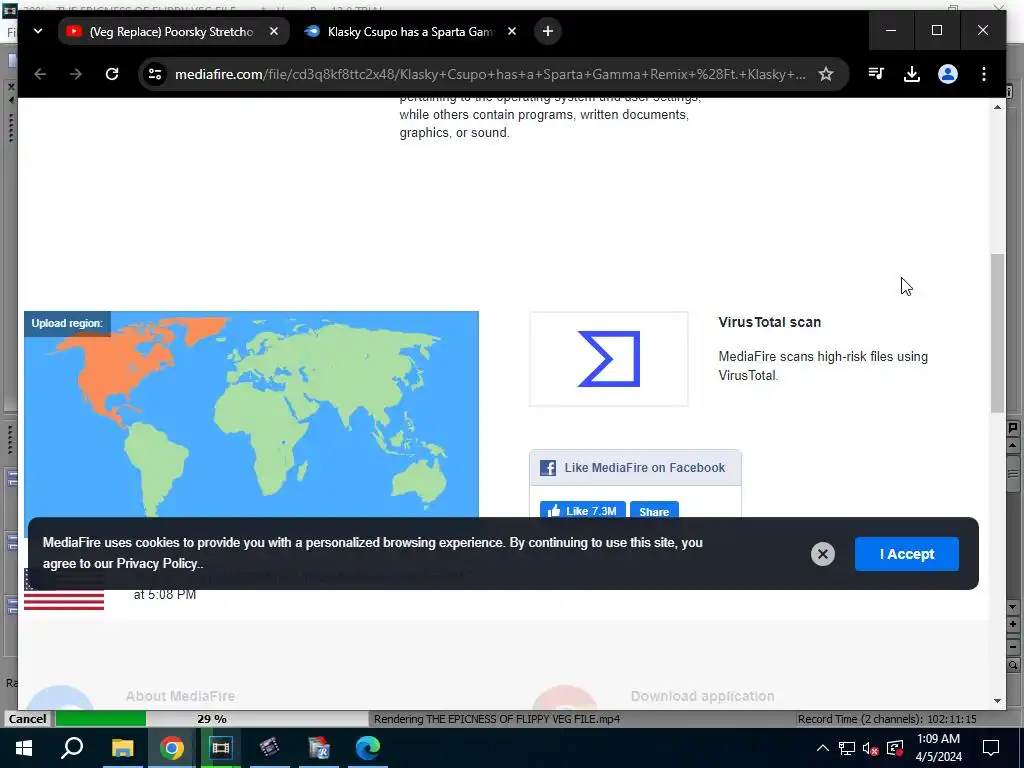The image size is (1024, 768).
Task: Click the network tray icon
Action: pyautogui.click(x=847, y=748)
